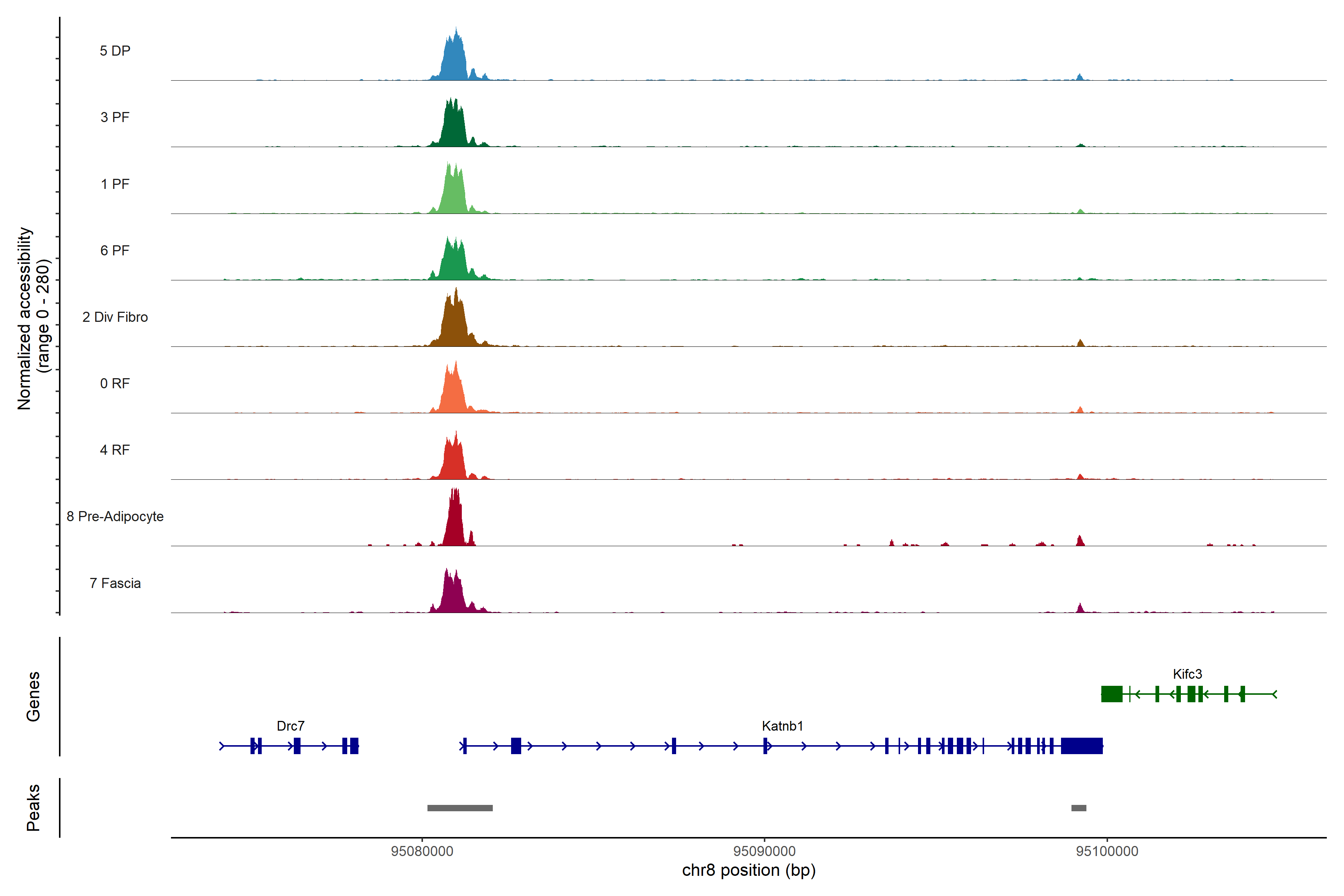Click the 5 DP track label

point(115,51)
